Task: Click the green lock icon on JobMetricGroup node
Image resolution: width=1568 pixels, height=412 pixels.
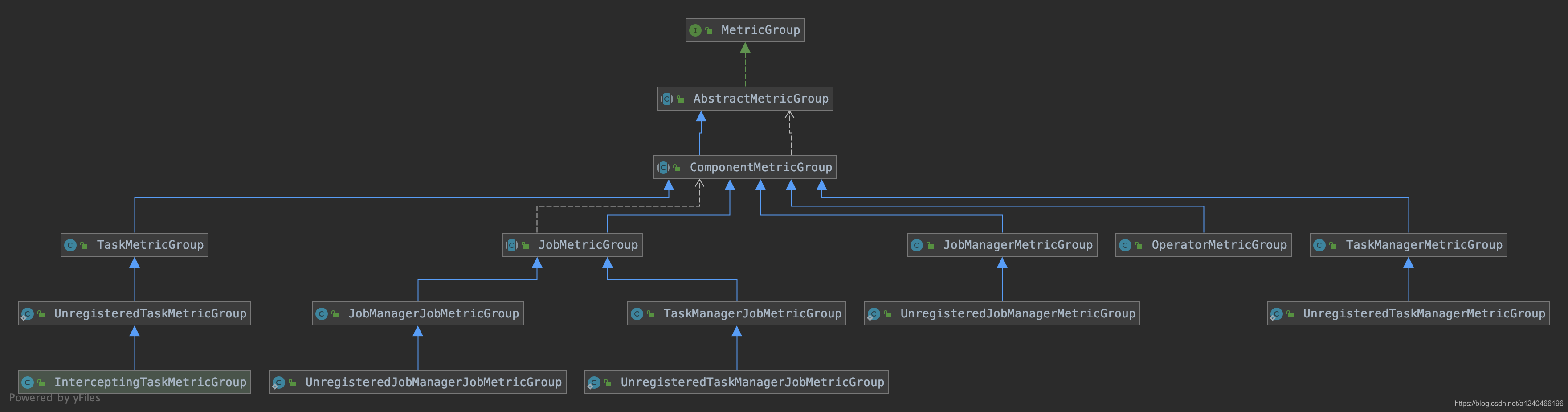Action: point(525,246)
